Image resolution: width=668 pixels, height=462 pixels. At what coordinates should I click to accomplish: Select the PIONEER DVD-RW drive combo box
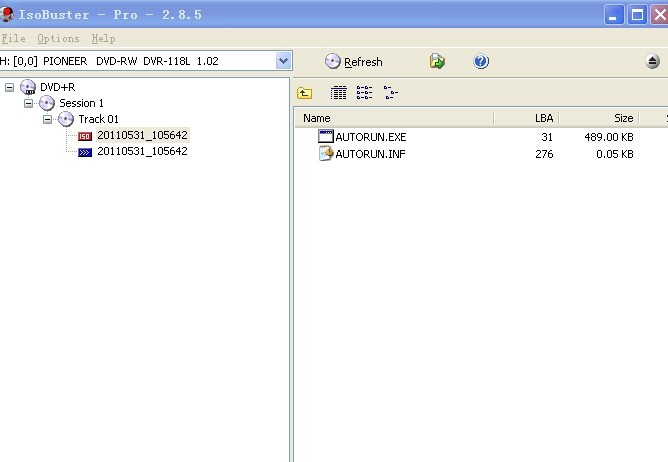pos(146,61)
